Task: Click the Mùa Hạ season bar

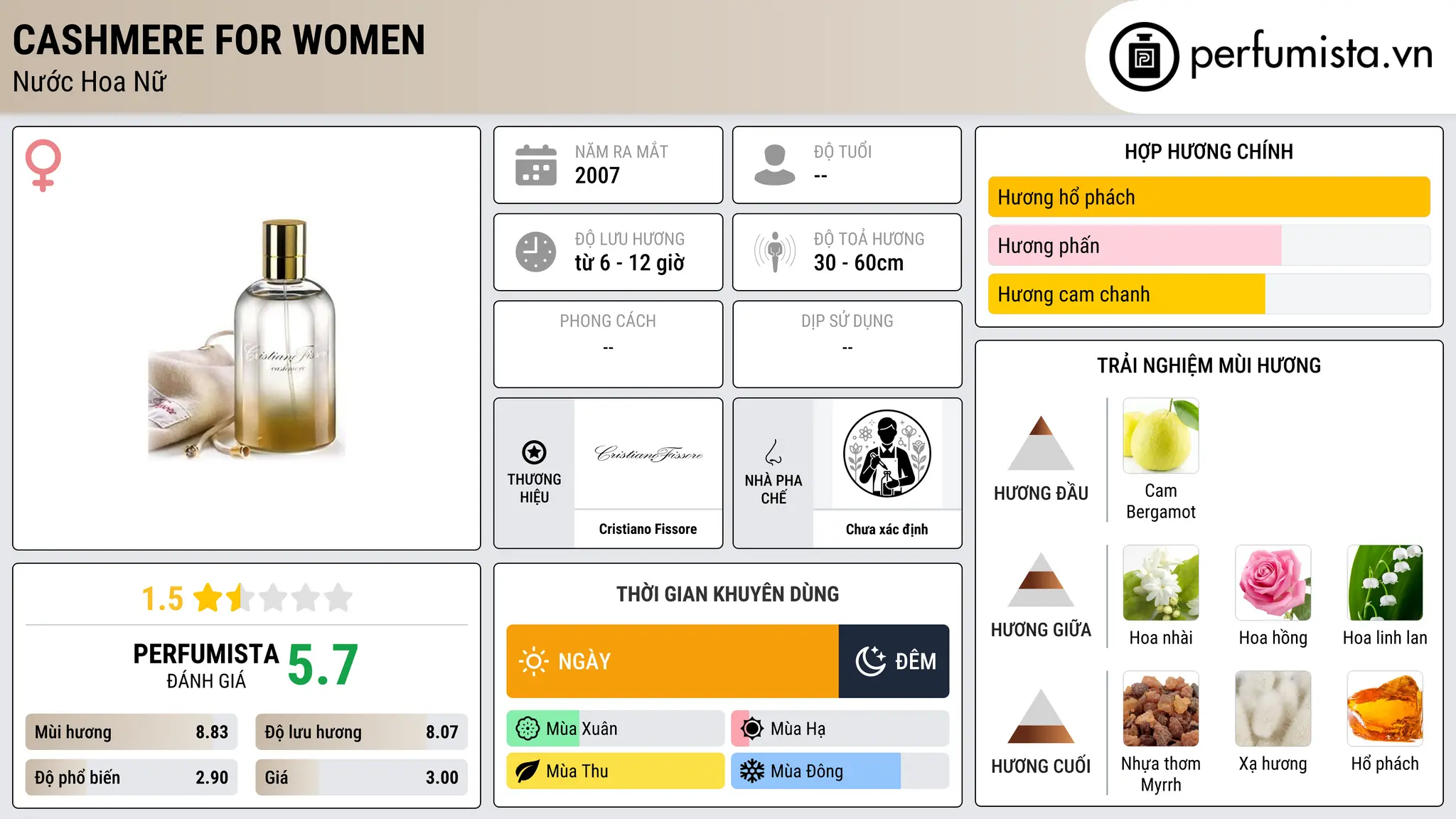Action: (840, 729)
